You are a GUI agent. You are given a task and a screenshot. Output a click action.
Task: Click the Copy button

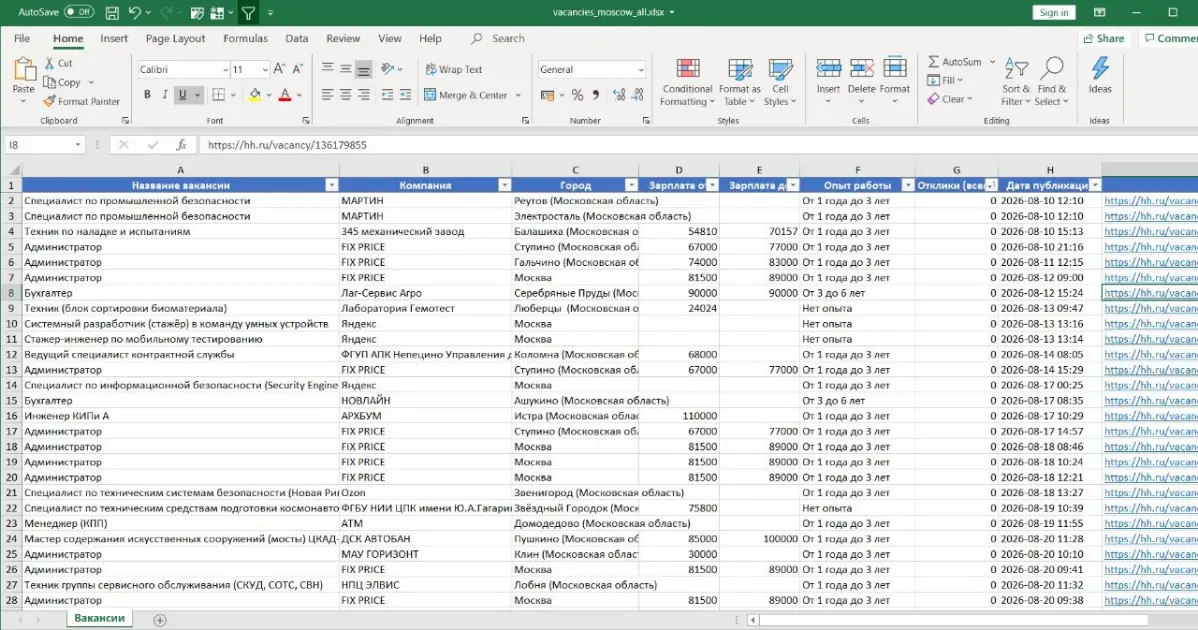pyautogui.click(x=63, y=82)
